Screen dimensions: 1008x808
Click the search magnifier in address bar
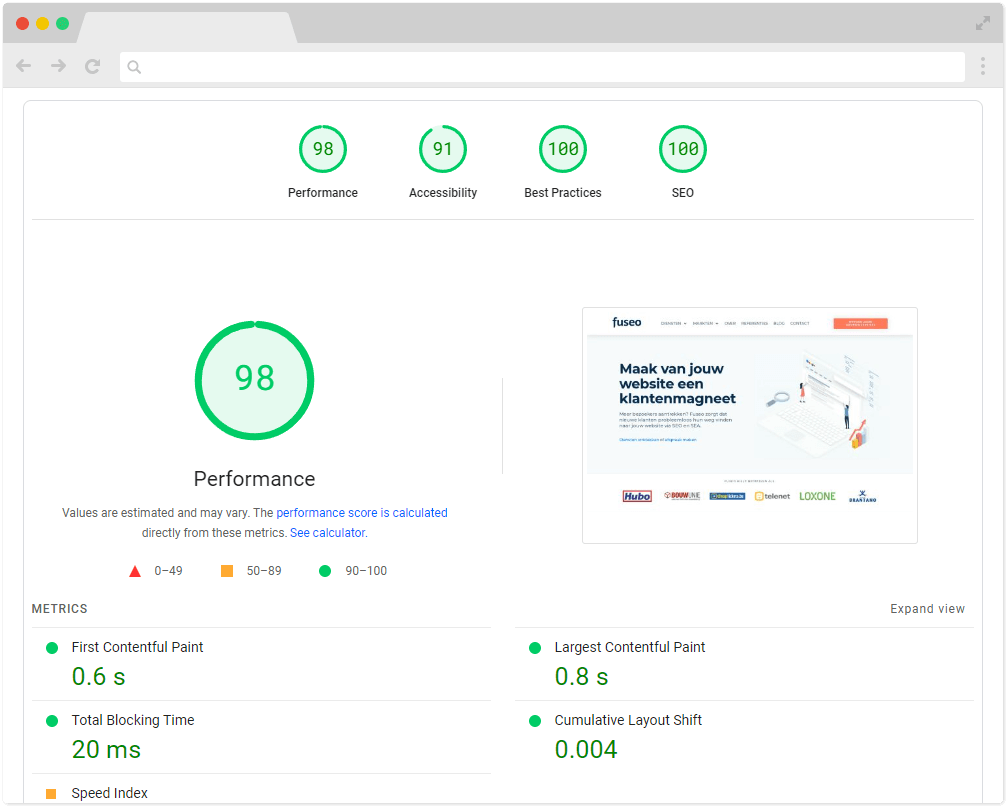[x=134, y=67]
